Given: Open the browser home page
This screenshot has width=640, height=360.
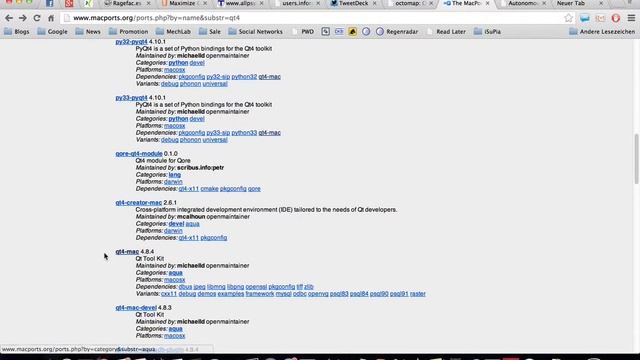Looking at the screenshot, I should [51, 18].
